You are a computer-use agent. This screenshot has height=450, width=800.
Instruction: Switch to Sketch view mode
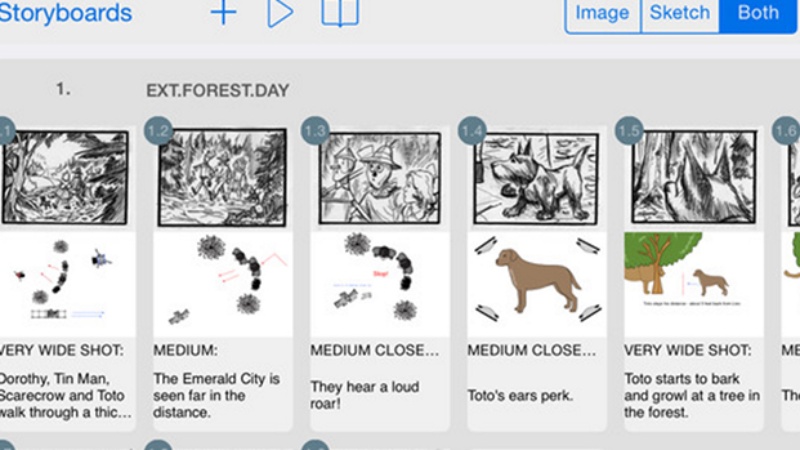680,14
